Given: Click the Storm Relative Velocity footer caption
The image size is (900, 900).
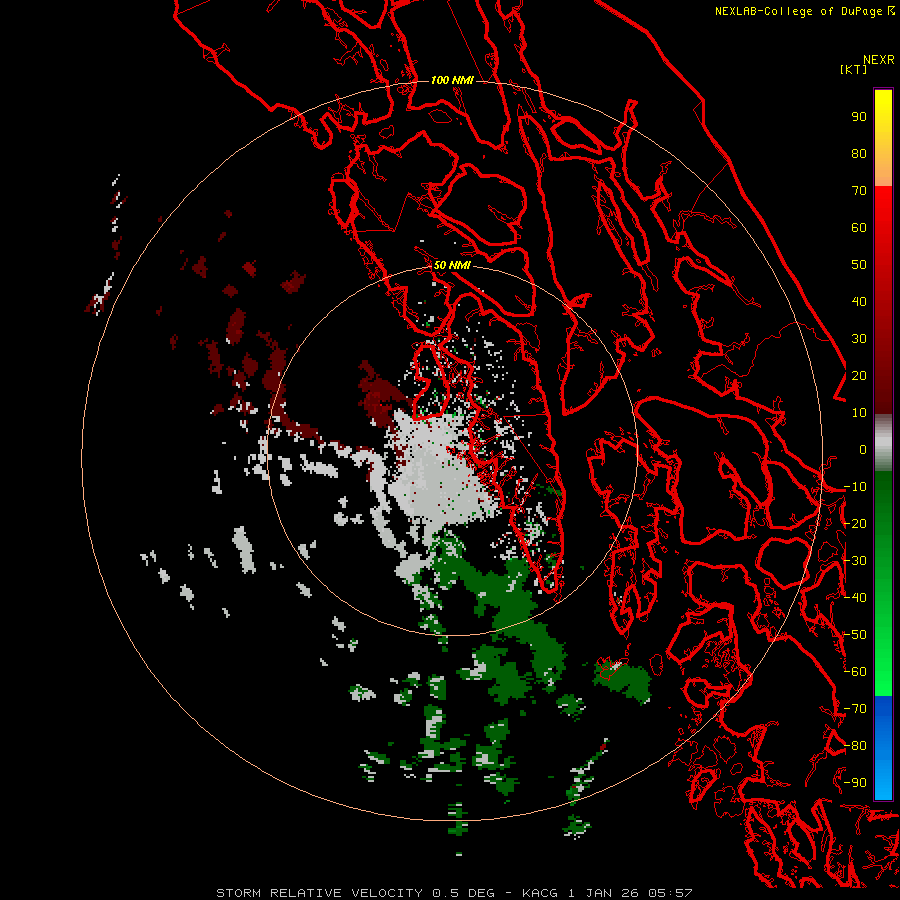Looking at the screenshot, I should 454,893.
